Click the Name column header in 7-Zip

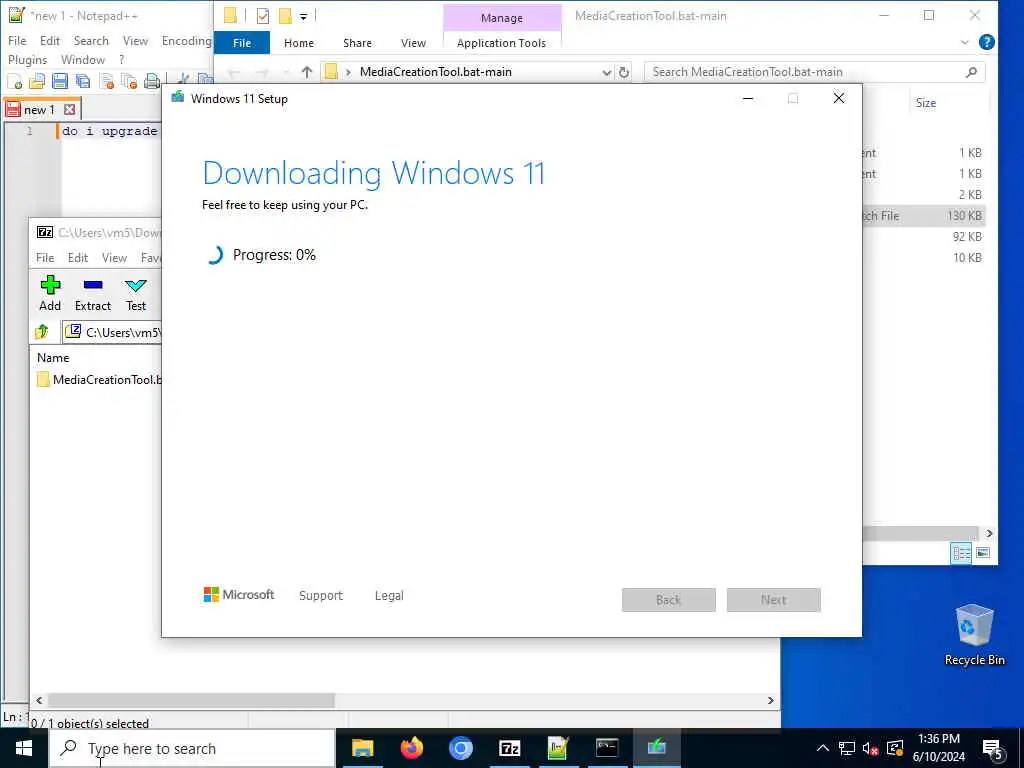tap(53, 357)
